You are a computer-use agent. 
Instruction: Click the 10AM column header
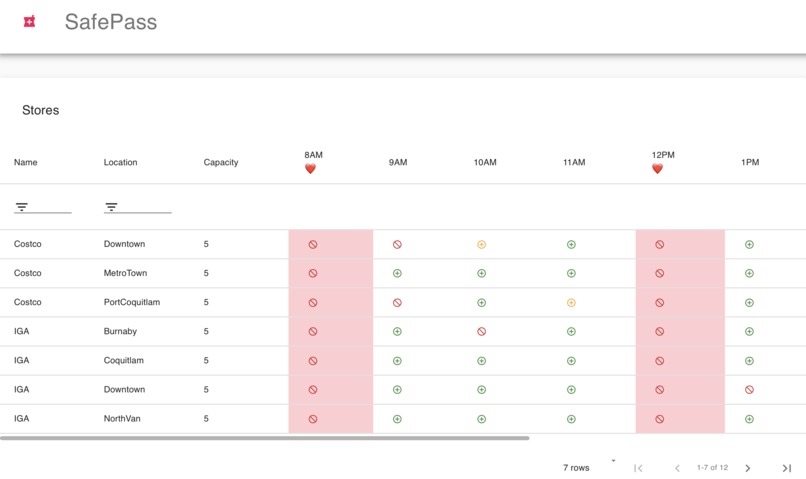point(485,162)
